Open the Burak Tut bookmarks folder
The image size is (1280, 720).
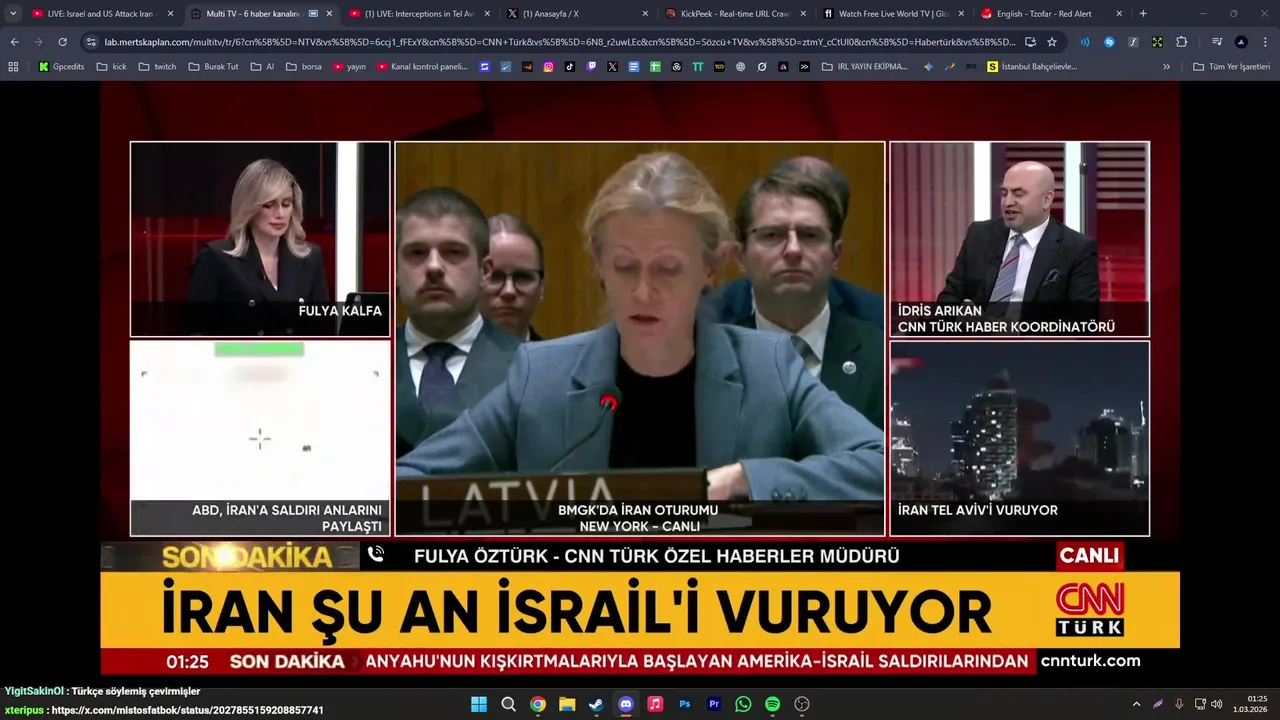click(213, 67)
